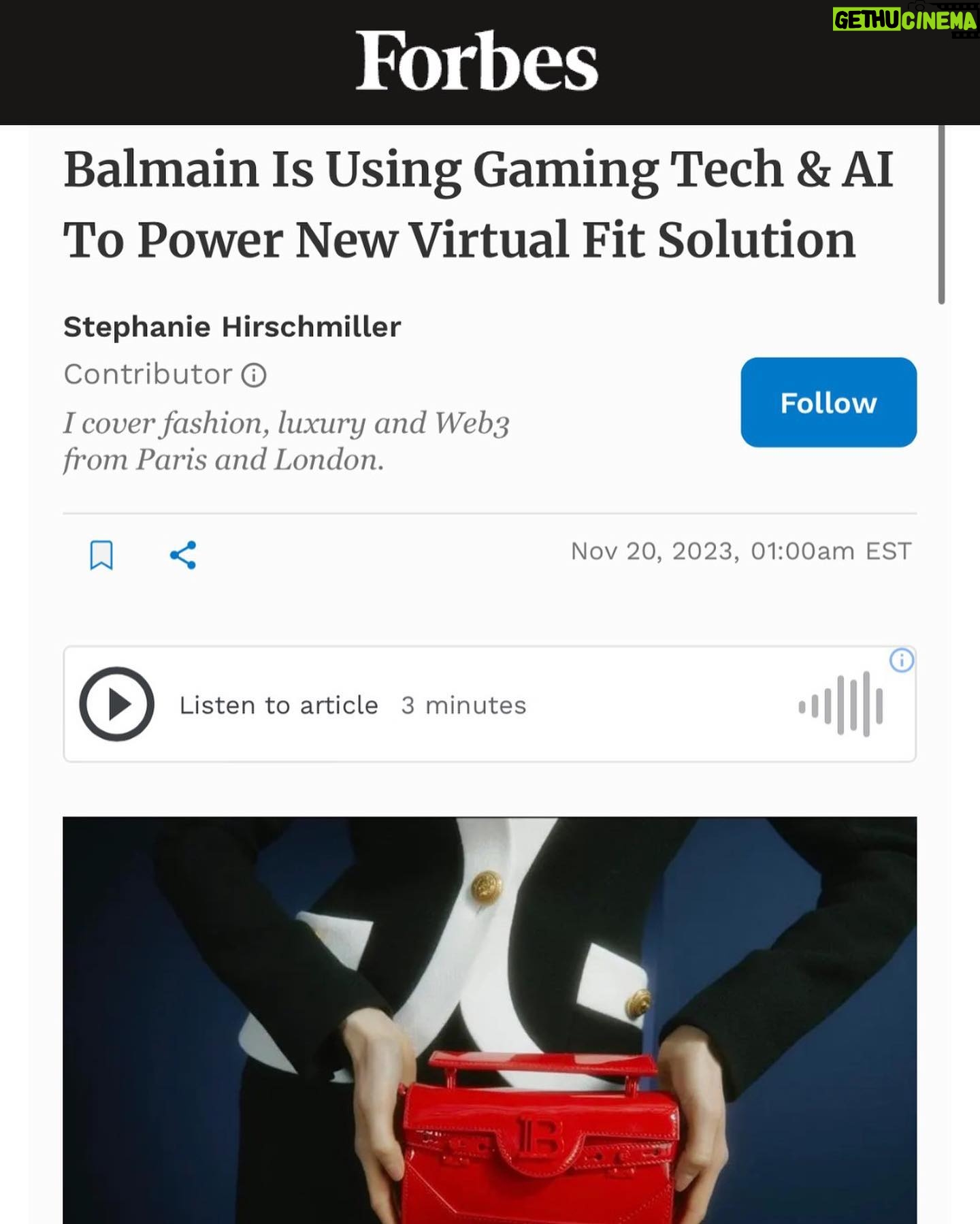The width and height of the screenshot is (980, 1224).
Task: Click the 3 minutes duration text
Action: 463,705
